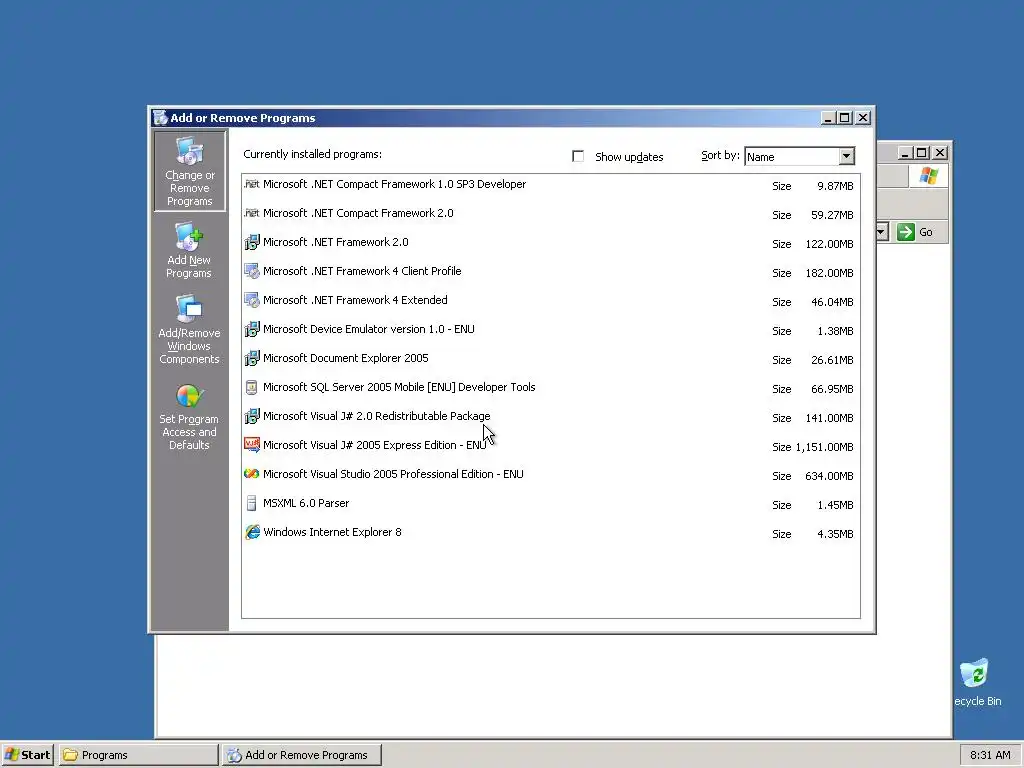Image resolution: width=1024 pixels, height=768 pixels.
Task: Close the background Programs window
Action: coord(940,153)
